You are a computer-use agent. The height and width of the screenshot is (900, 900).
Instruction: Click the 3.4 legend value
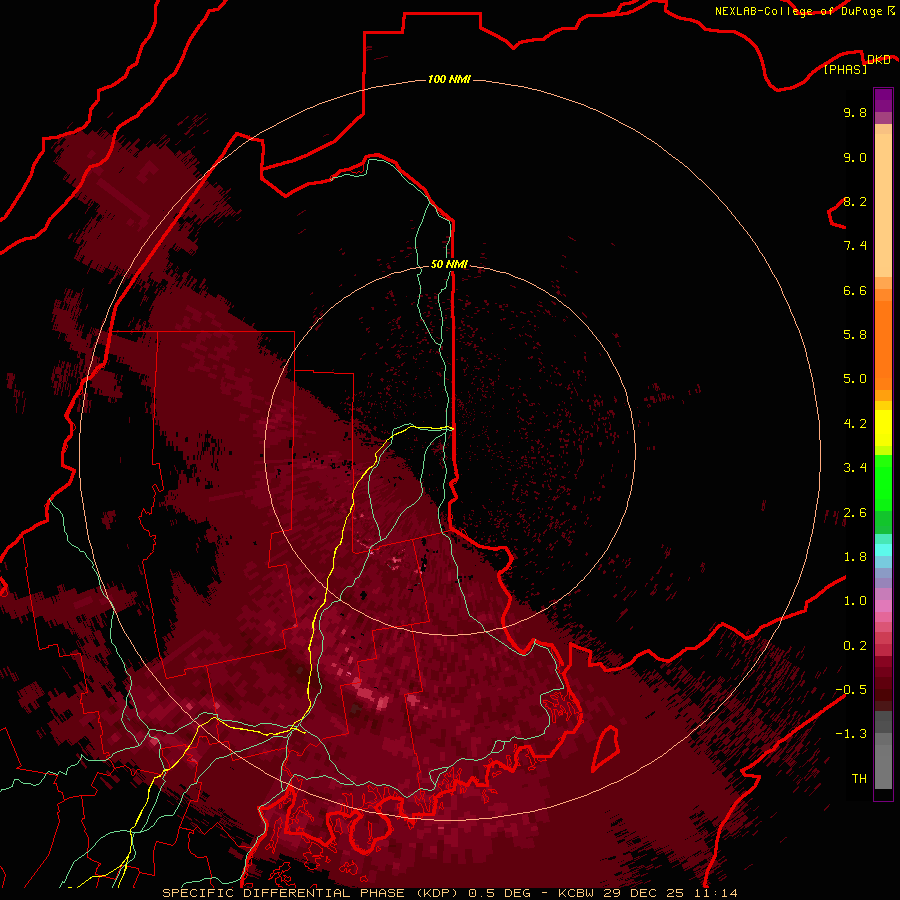point(855,468)
